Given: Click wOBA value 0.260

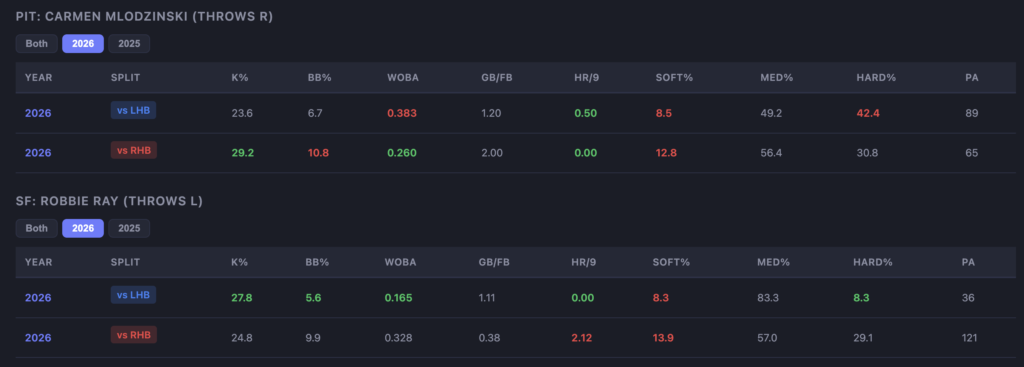Looking at the screenshot, I should [402, 153].
